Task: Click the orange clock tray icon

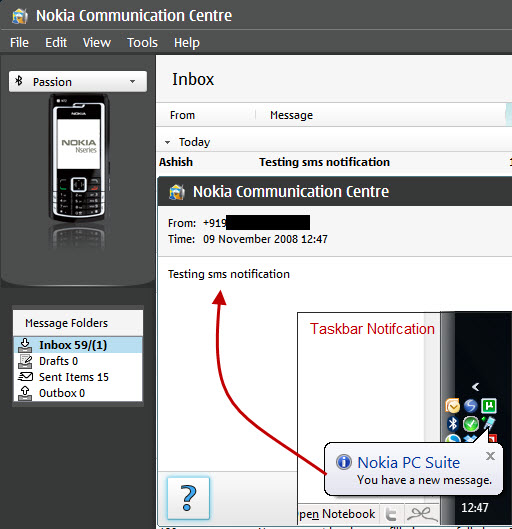Action: point(452,406)
